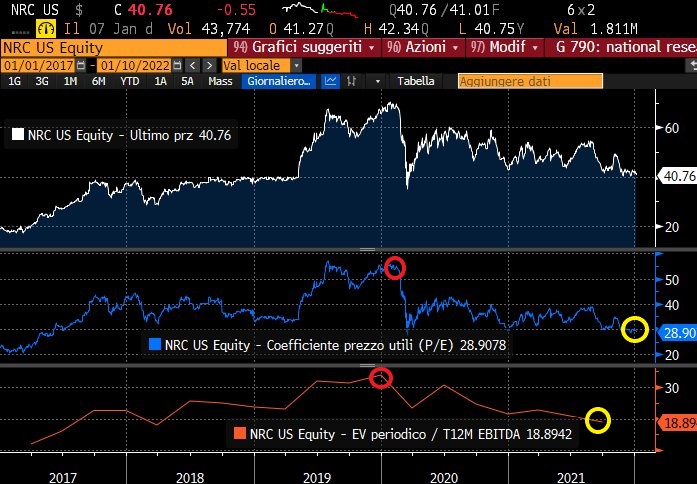
Task: Select the Mass maximum time range
Action: tap(220, 81)
